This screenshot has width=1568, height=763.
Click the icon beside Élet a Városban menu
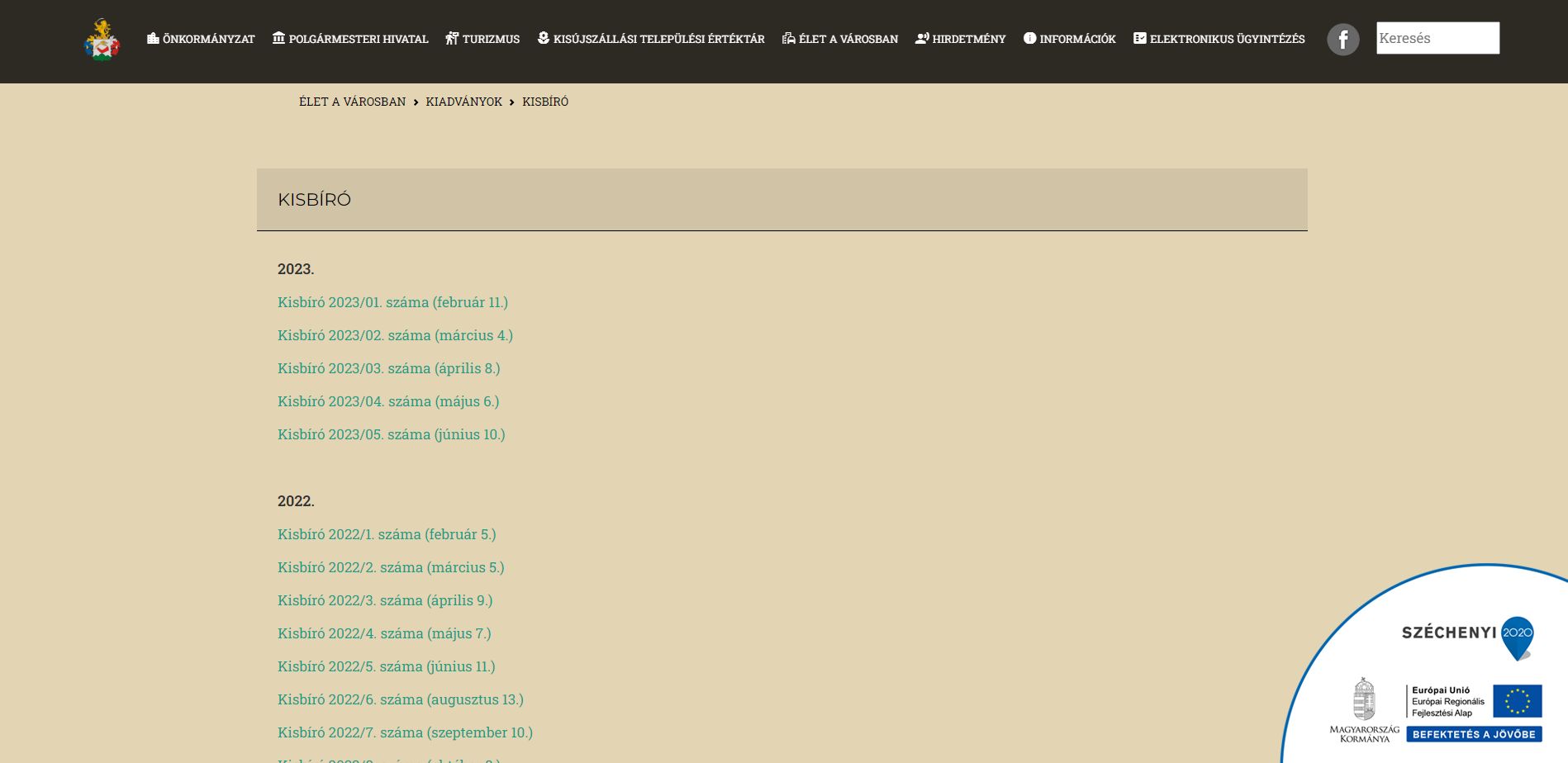[x=789, y=38]
